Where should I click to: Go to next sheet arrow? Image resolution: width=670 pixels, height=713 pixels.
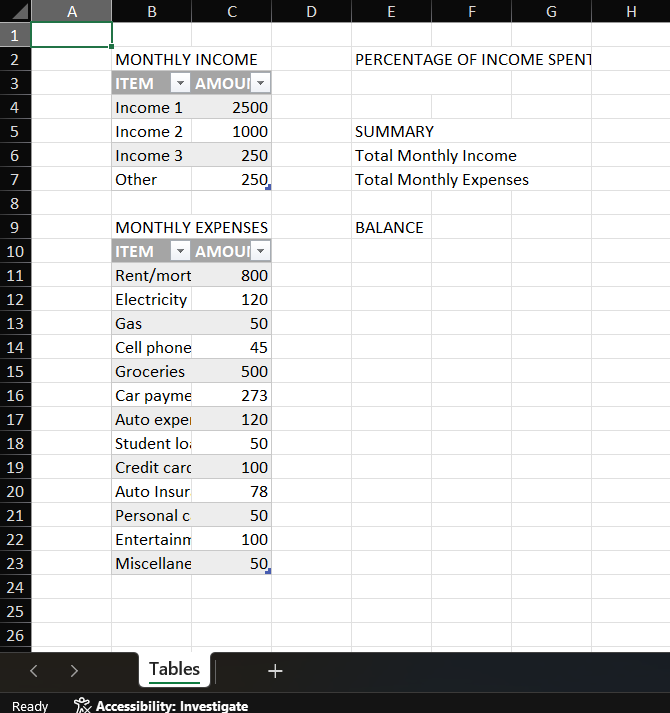pos(74,671)
